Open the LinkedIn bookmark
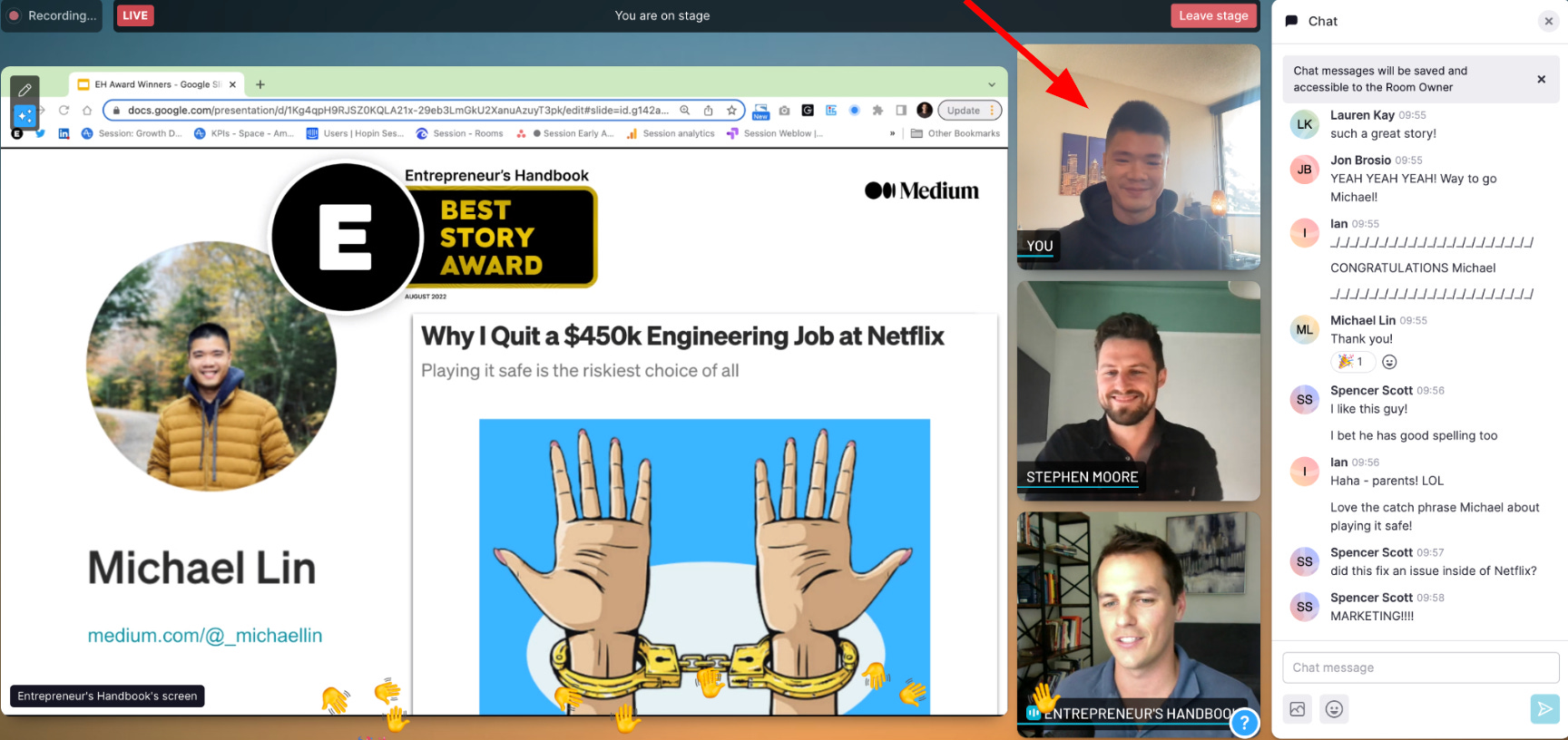This screenshot has width=1568, height=740. click(x=64, y=133)
